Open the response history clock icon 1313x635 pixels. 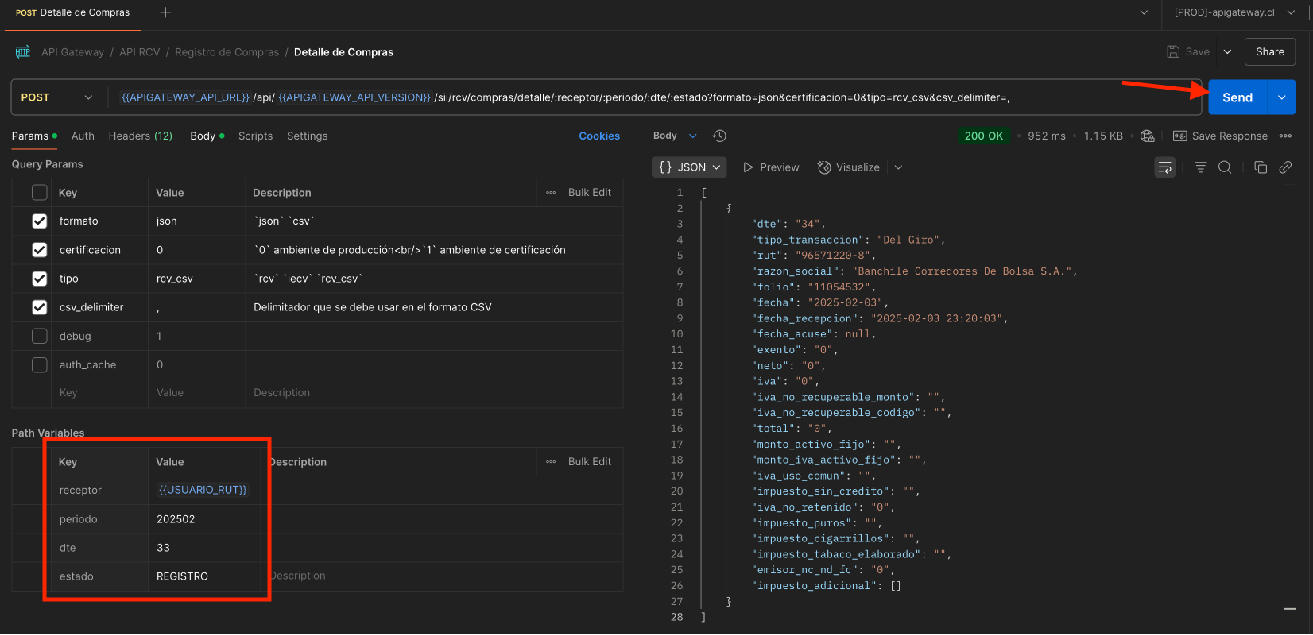[719, 136]
